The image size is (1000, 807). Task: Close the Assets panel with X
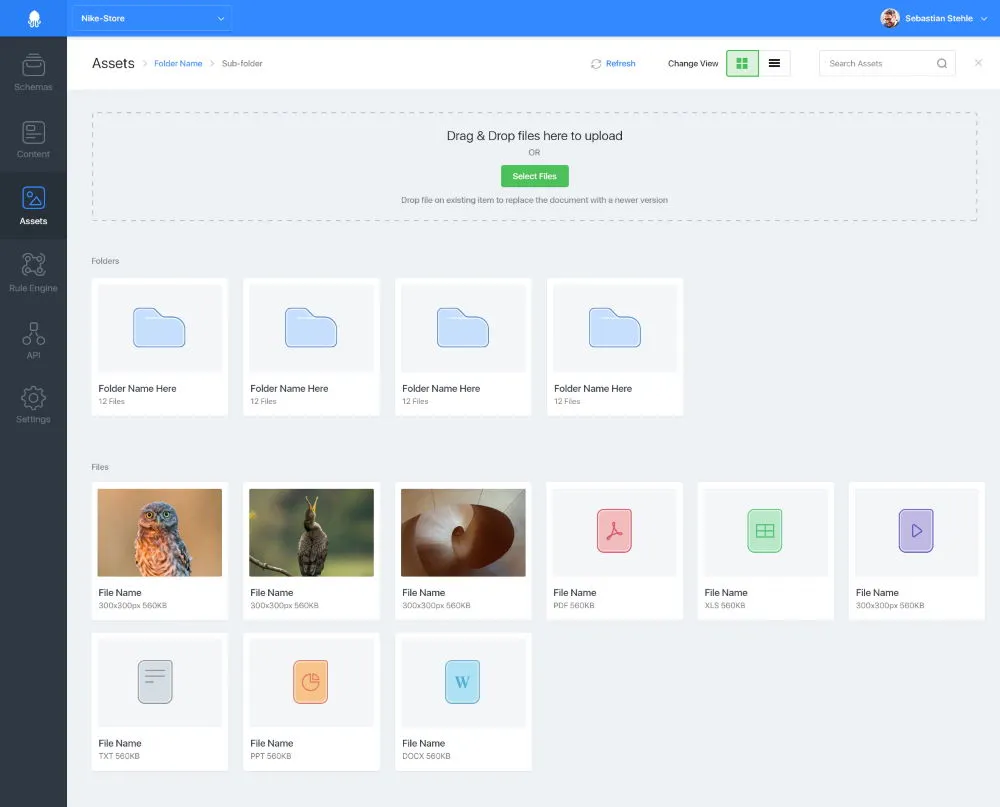[x=978, y=63]
